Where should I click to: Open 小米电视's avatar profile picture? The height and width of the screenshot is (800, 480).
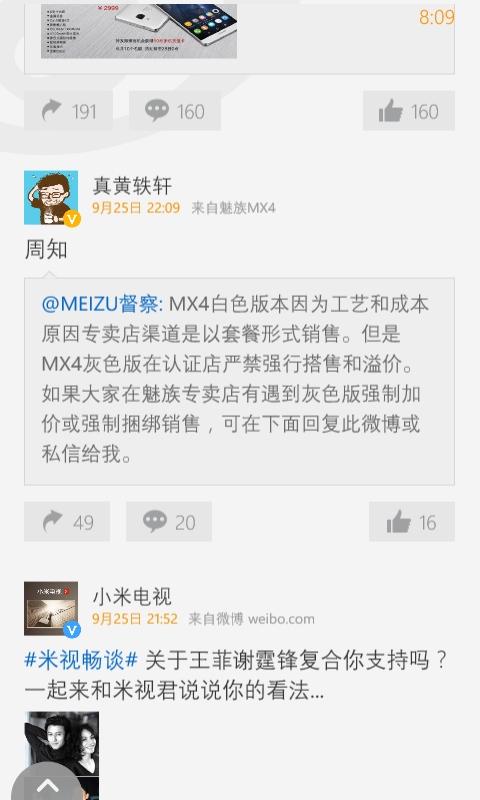coord(51,608)
